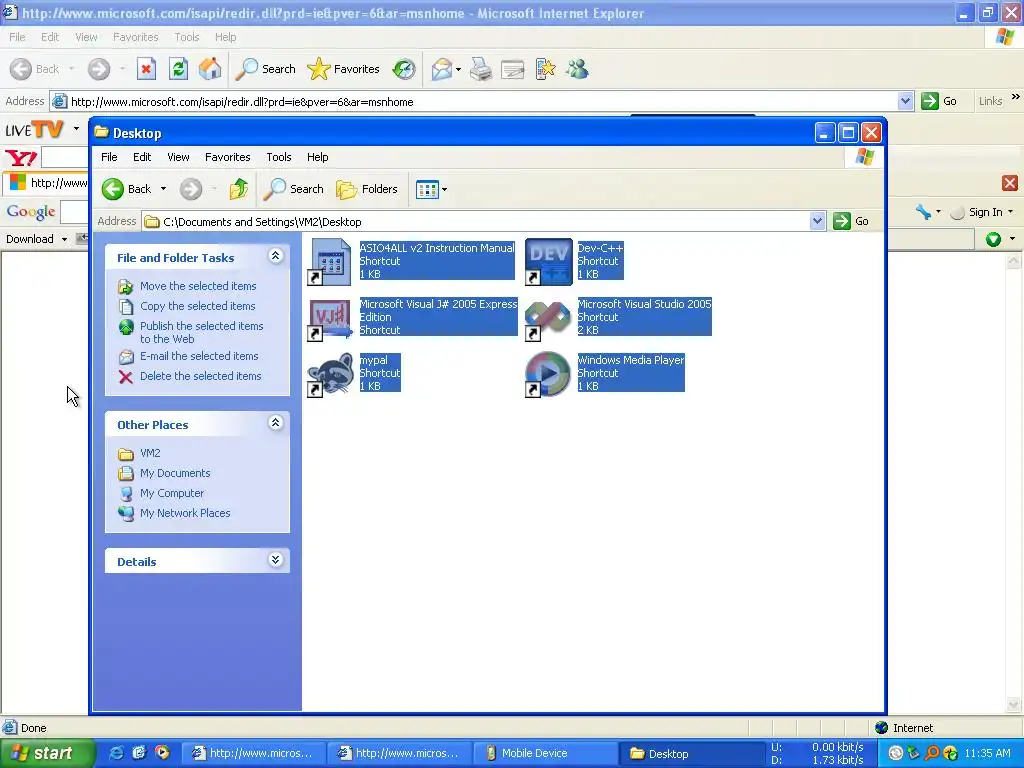
Task: Open the Download toolbar dropdown
Action: click(x=64, y=239)
